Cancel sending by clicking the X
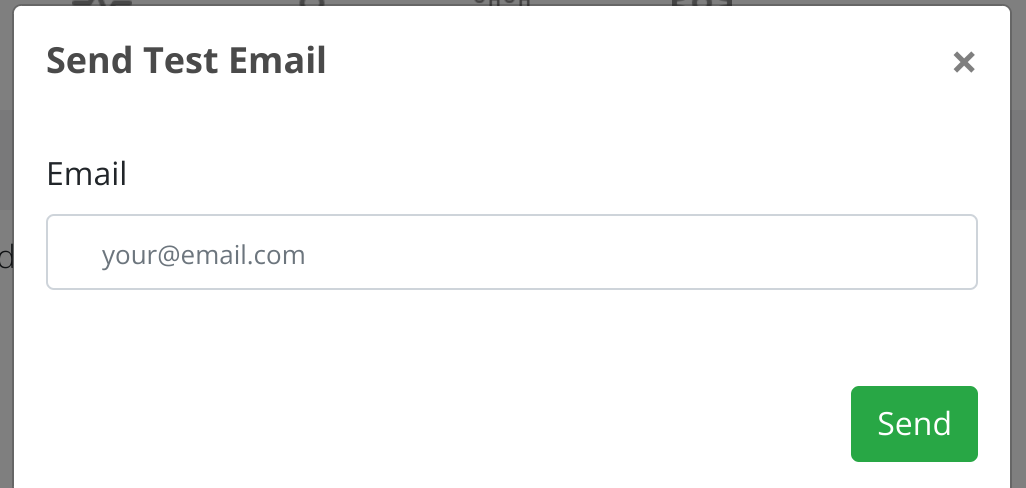This screenshot has width=1026, height=488. click(963, 63)
